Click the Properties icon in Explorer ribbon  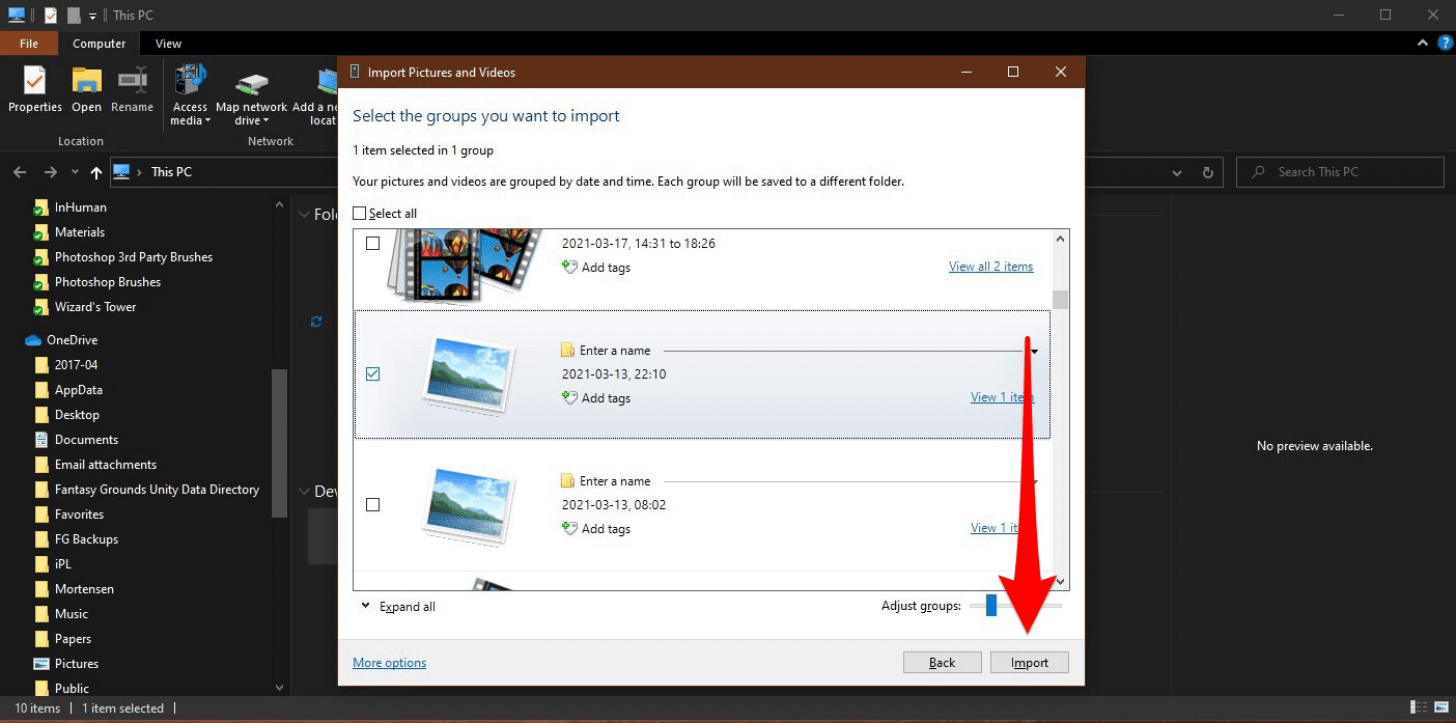pos(35,81)
